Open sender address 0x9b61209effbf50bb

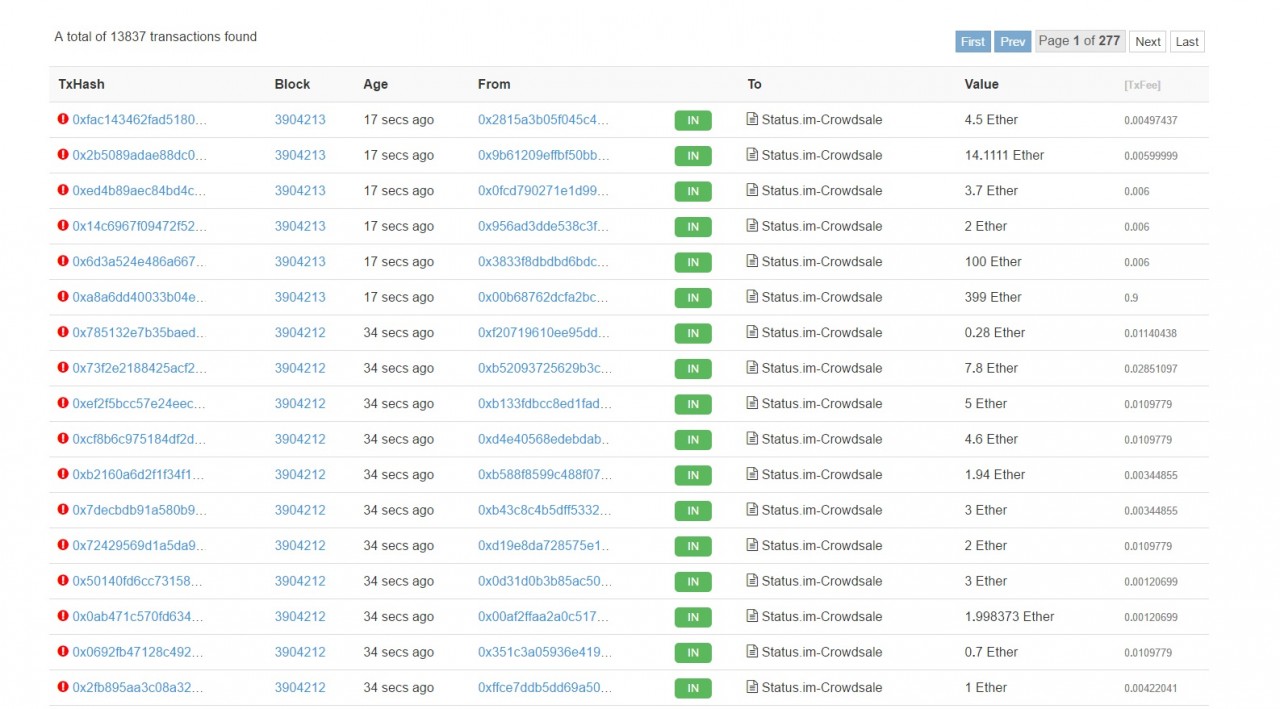pyautogui.click(x=544, y=155)
